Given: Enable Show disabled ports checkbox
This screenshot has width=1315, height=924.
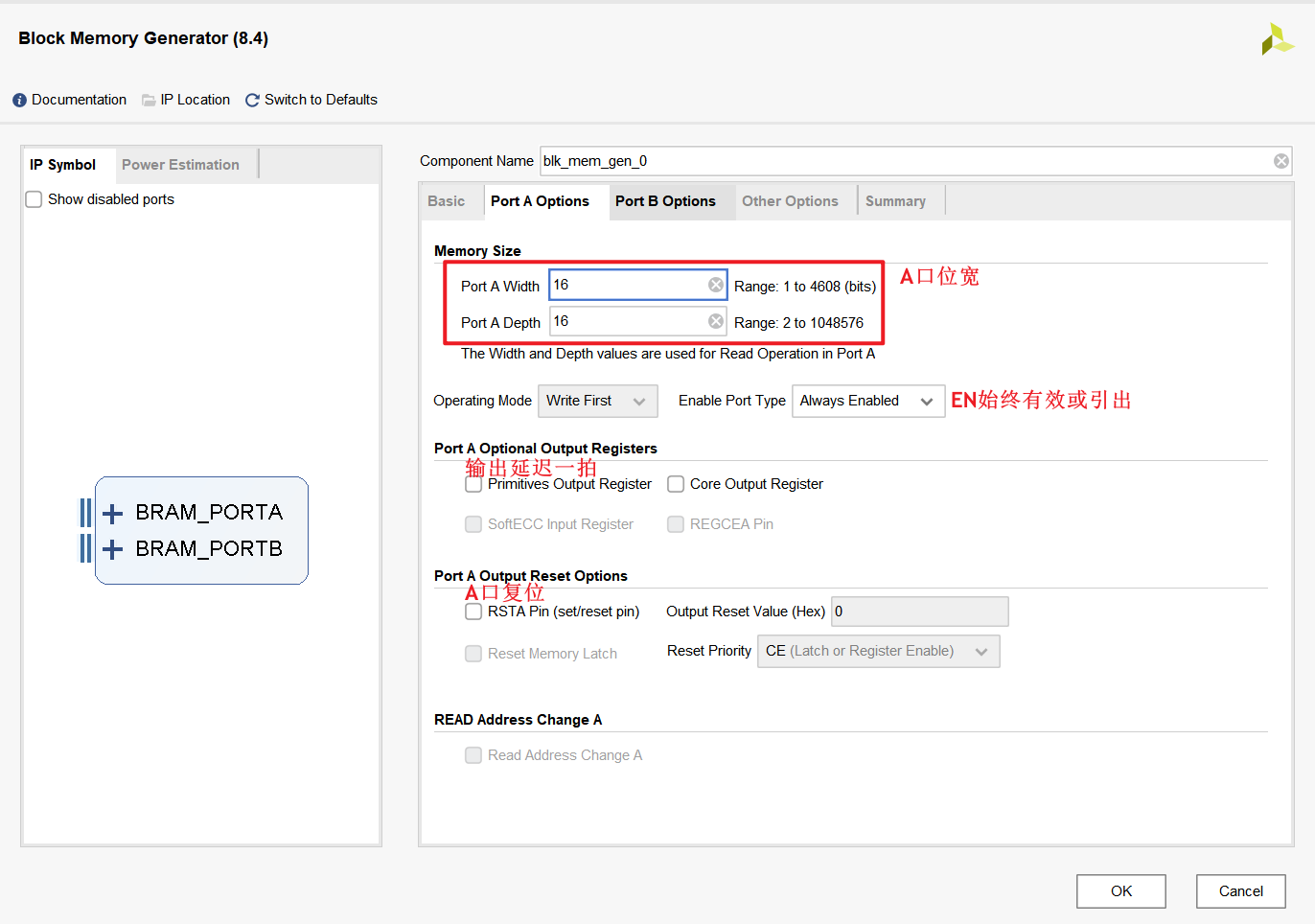Looking at the screenshot, I should (x=35, y=199).
